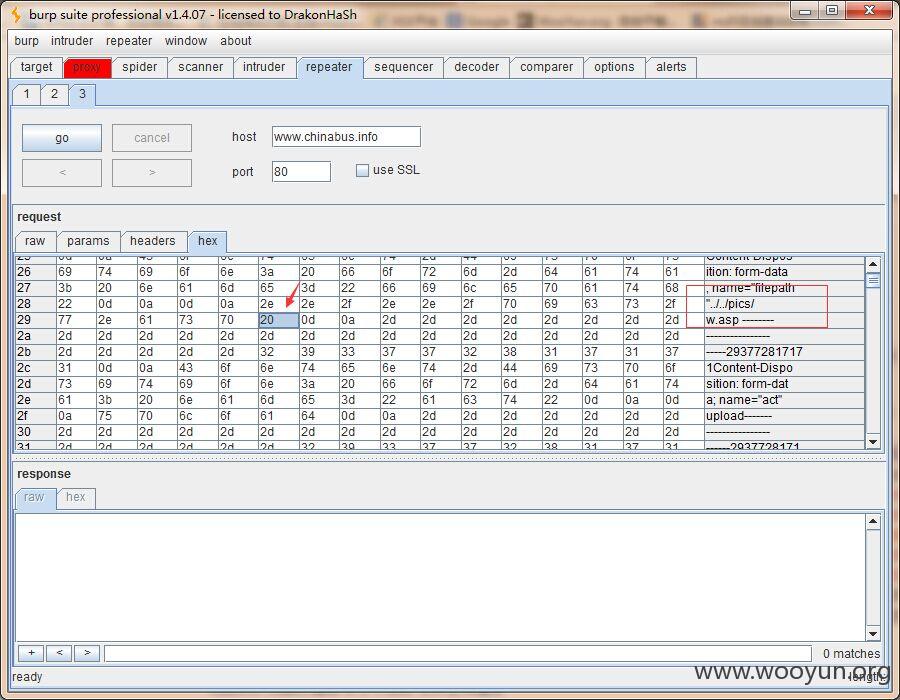The width and height of the screenshot is (900, 700).
Task: Switch to the red proxy tab
Action: (x=87, y=67)
